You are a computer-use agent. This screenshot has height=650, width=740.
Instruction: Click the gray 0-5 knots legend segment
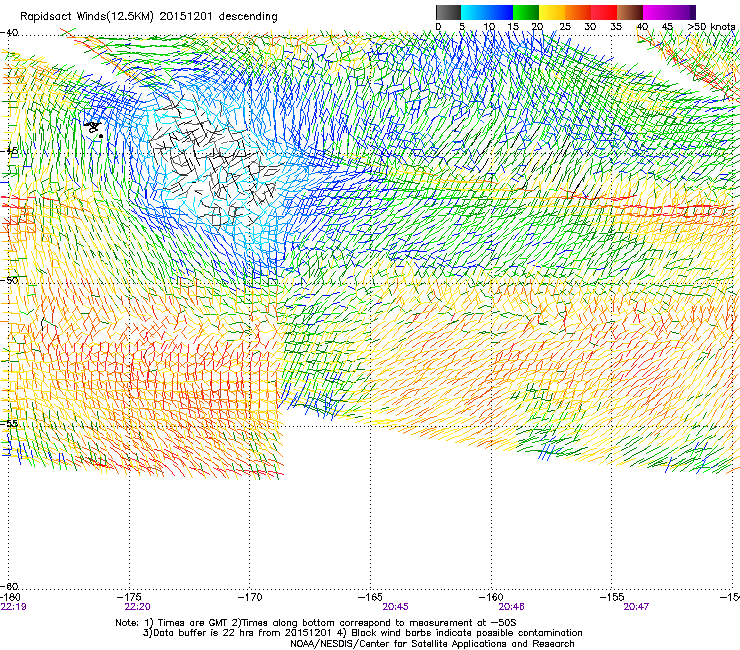pos(448,12)
